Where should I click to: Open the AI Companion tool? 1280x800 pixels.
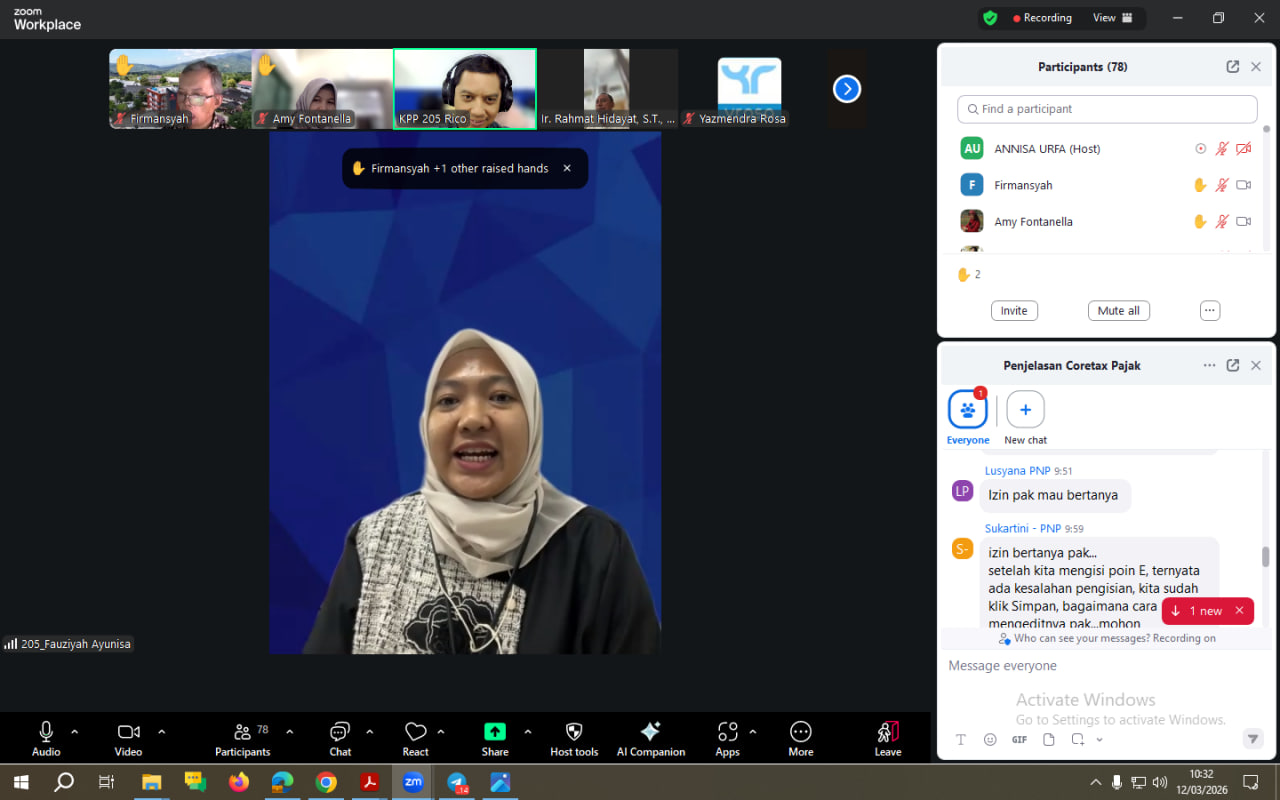click(650, 738)
